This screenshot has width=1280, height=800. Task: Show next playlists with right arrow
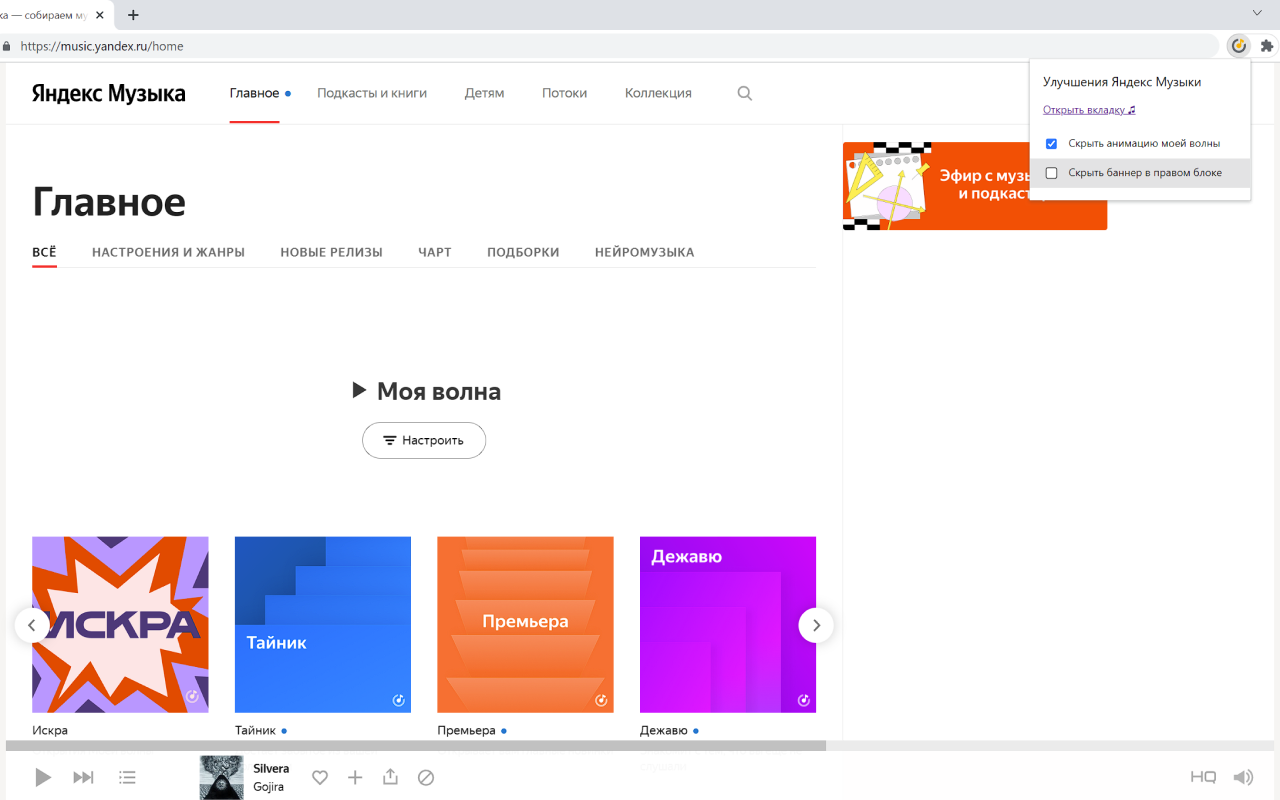click(x=816, y=625)
